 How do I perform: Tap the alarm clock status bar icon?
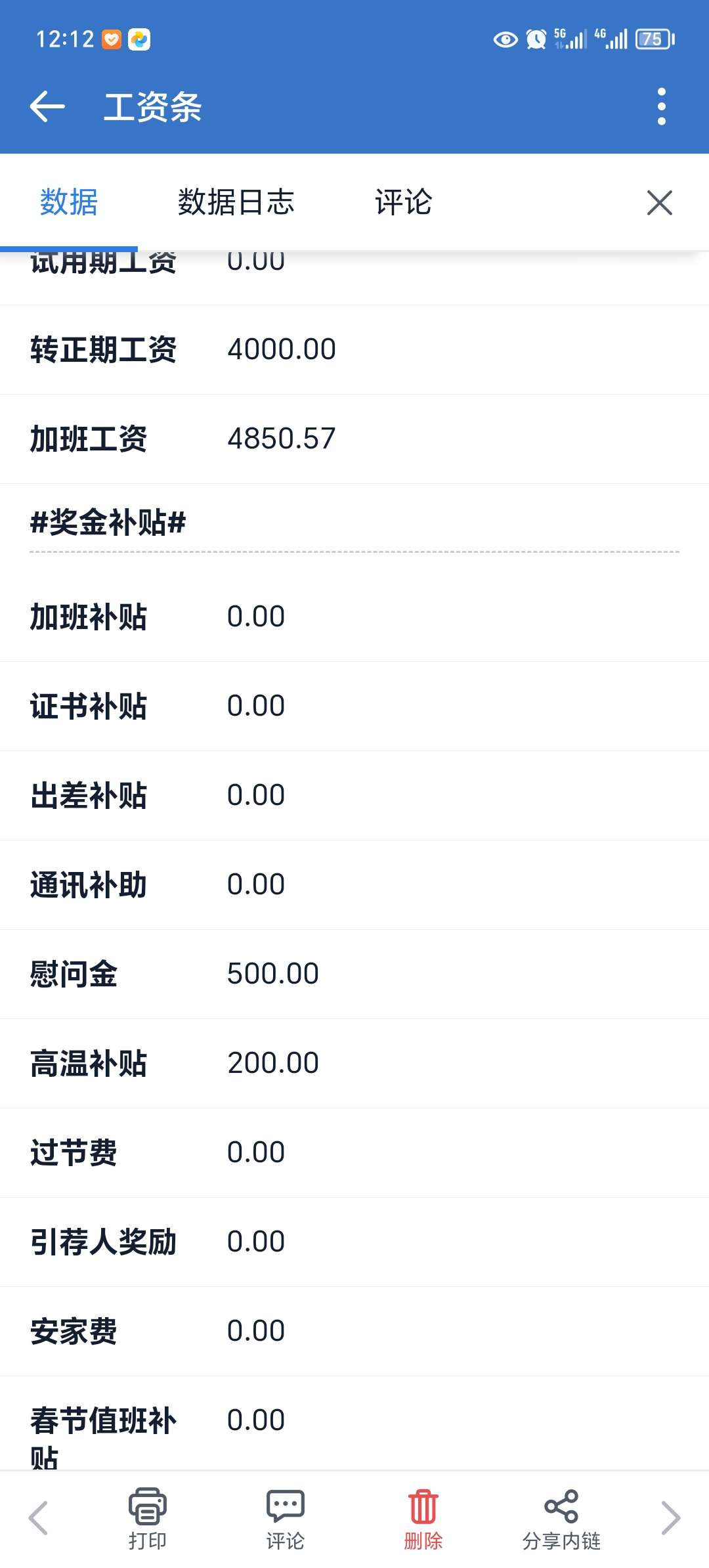coord(536,39)
